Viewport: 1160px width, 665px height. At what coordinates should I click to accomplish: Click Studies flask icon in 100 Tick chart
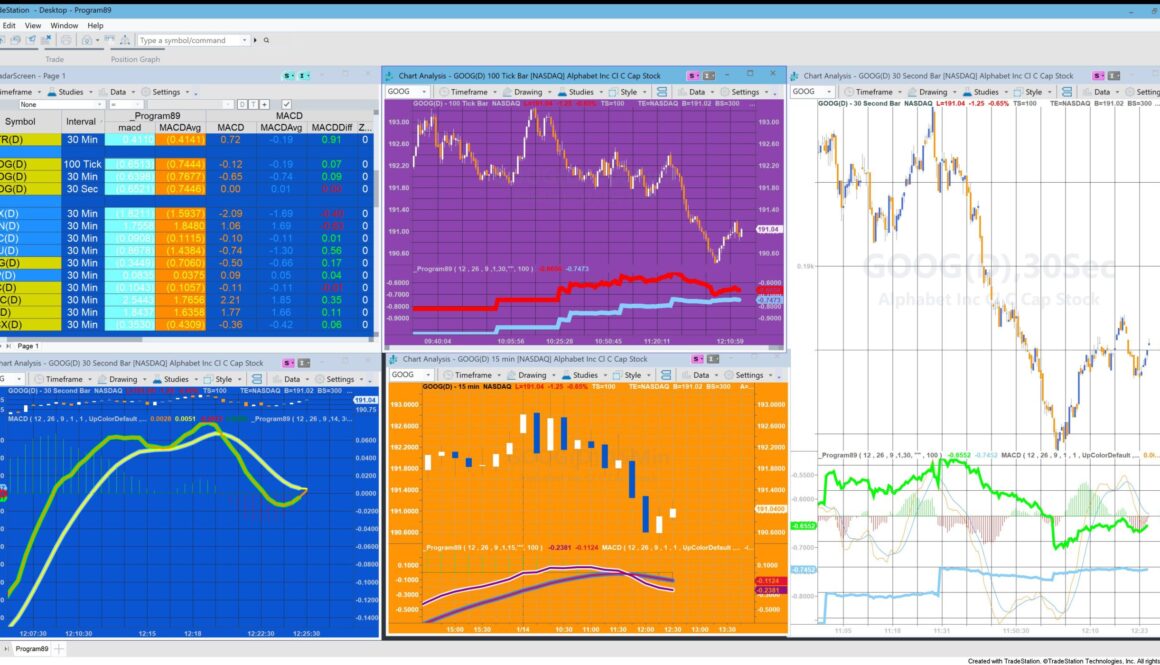pyautogui.click(x=562, y=92)
